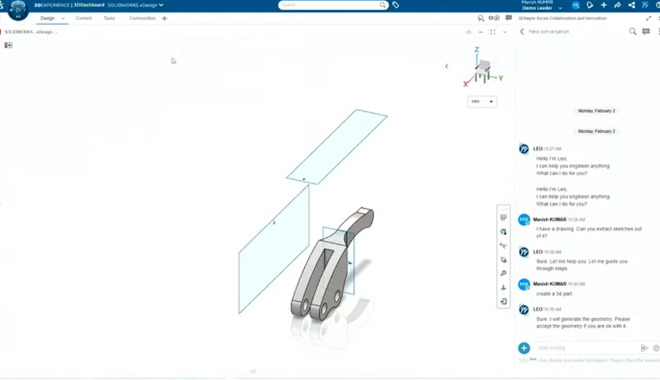Switch to the Communities tab

(142, 18)
